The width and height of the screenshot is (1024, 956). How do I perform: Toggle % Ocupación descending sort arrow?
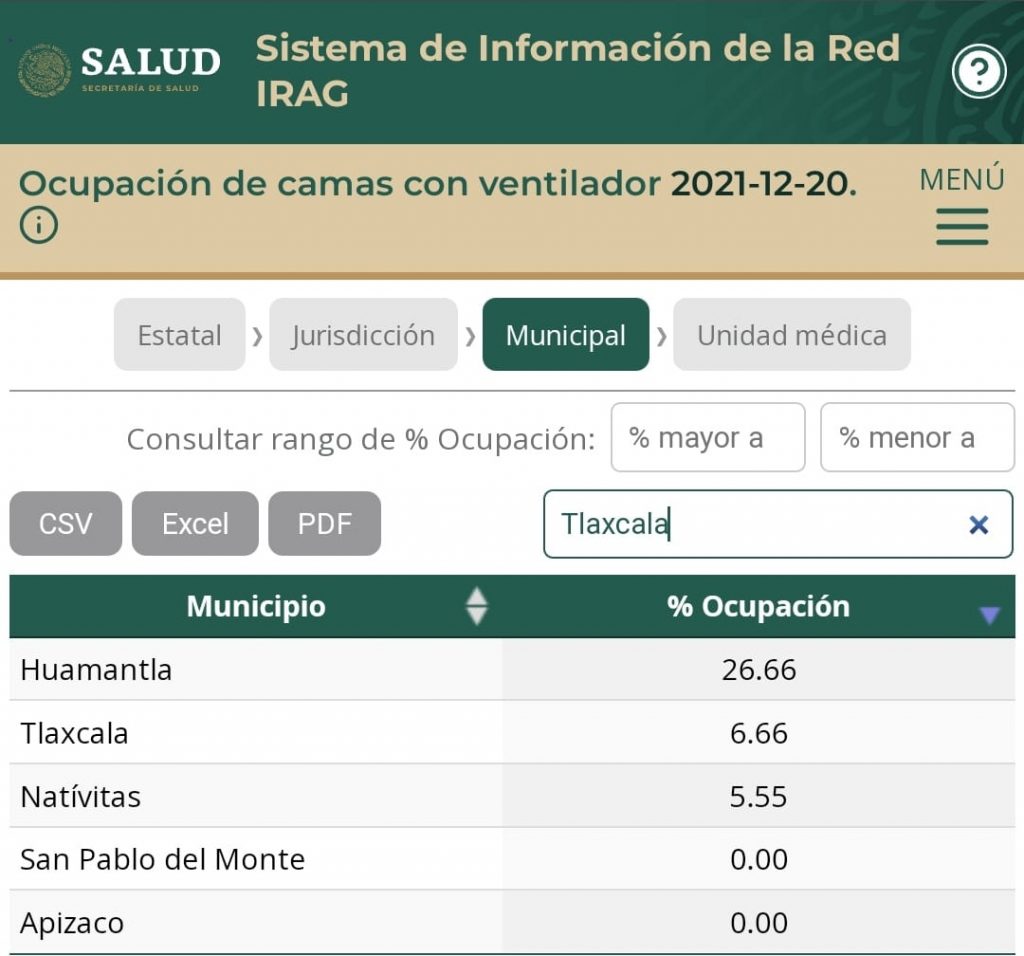[x=989, y=615]
